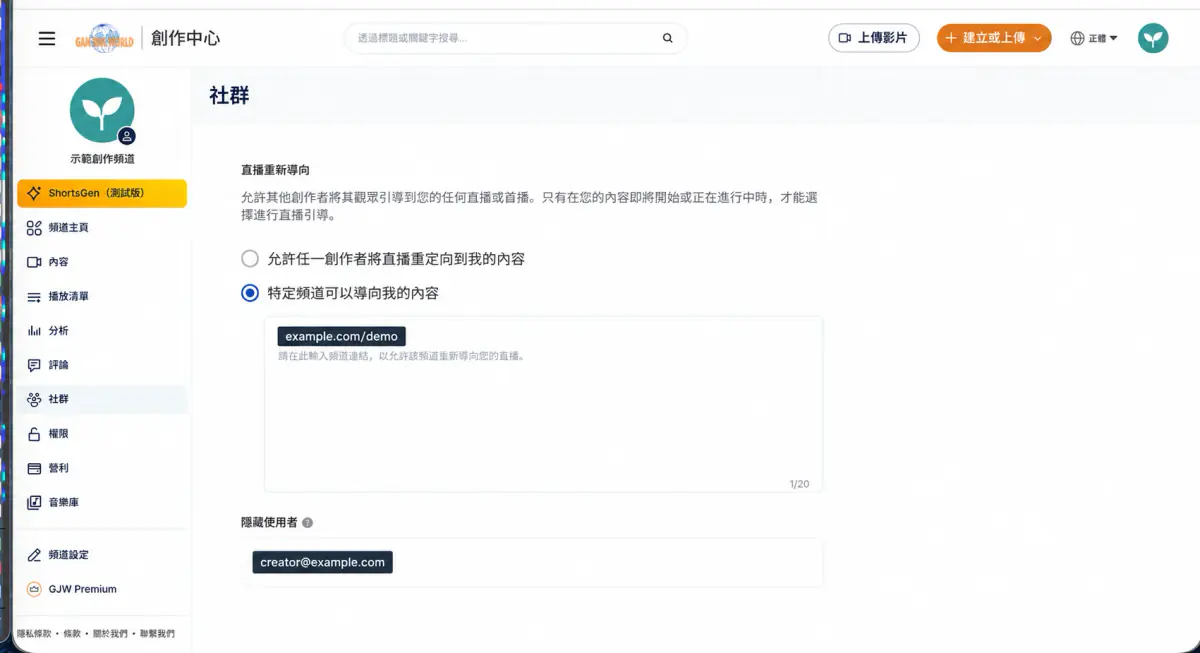
Task: Open 分析 in the sidebar
Action: 102,330
